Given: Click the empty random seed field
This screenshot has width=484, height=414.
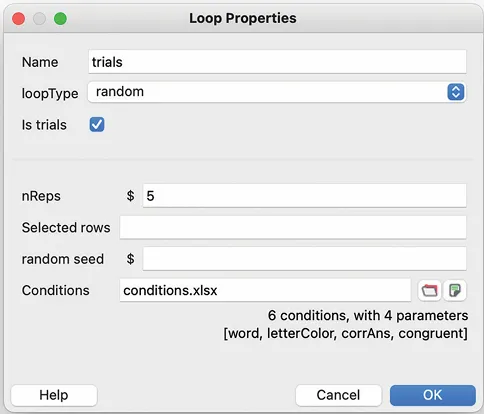Looking at the screenshot, I should tap(304, 259).
